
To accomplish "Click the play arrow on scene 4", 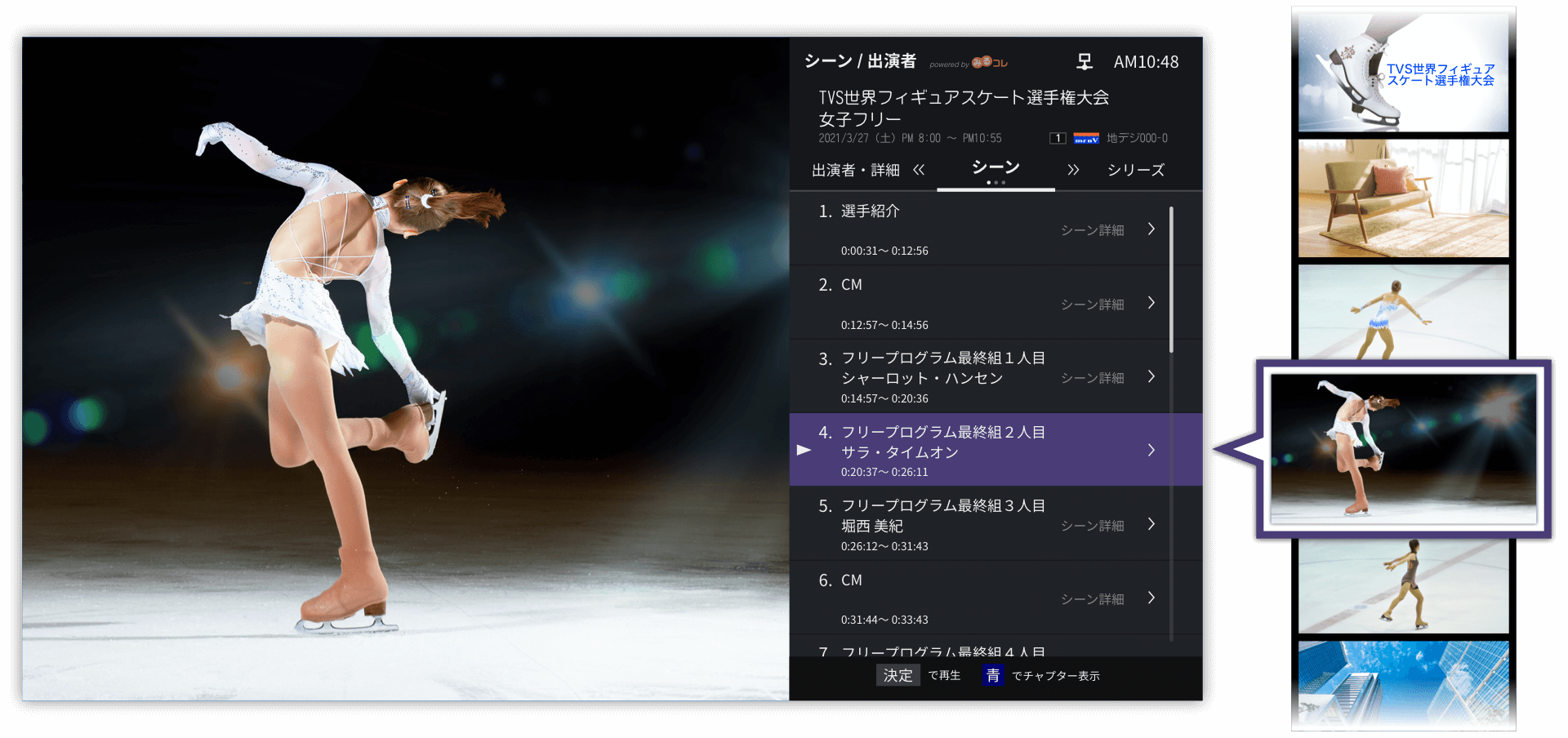I will 804,451.
